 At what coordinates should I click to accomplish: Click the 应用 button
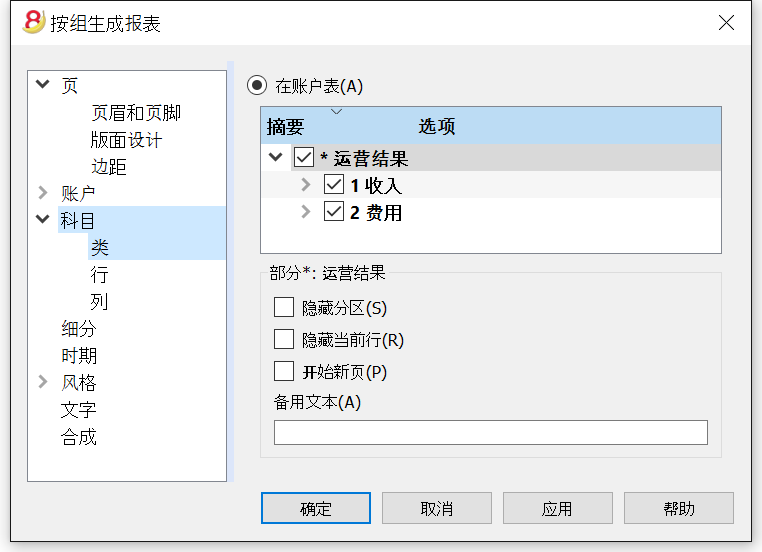pos(557,508)
